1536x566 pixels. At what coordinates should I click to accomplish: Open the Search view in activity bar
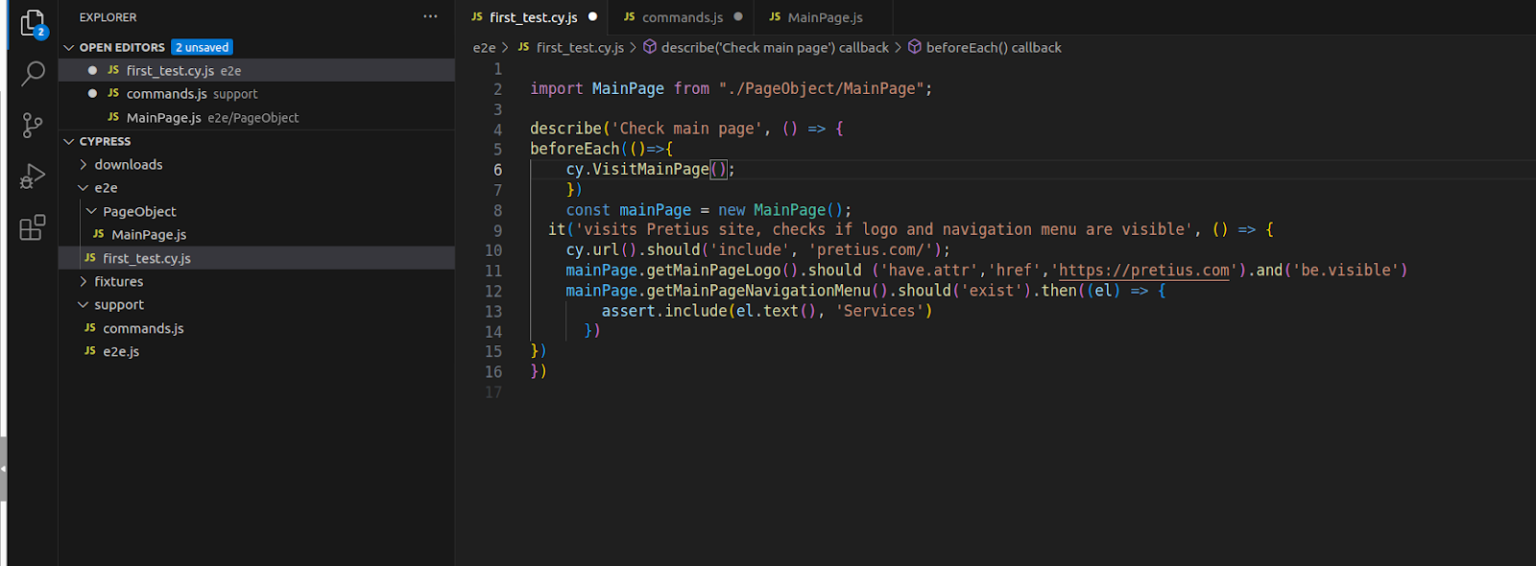pos(33,73)
